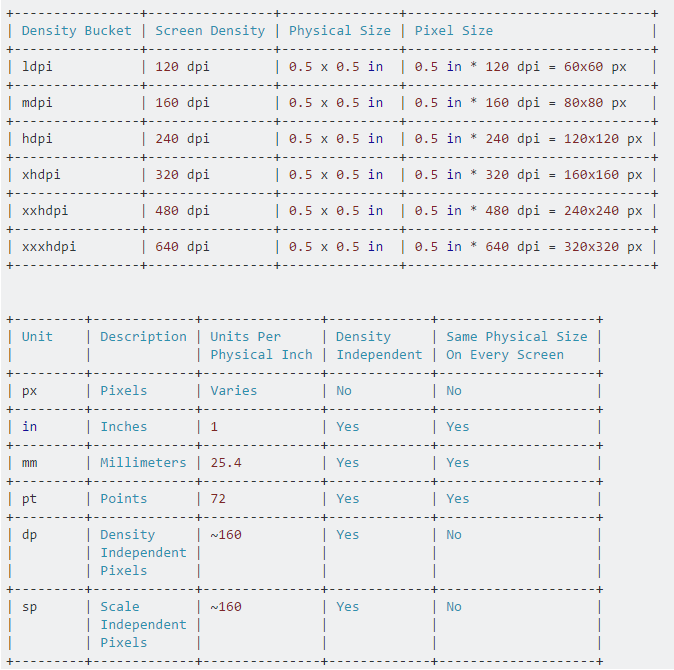Select the 'sp' unit cell
This screenshot has width=674, height=670.
pyautogui.click(x=29, y=607)
